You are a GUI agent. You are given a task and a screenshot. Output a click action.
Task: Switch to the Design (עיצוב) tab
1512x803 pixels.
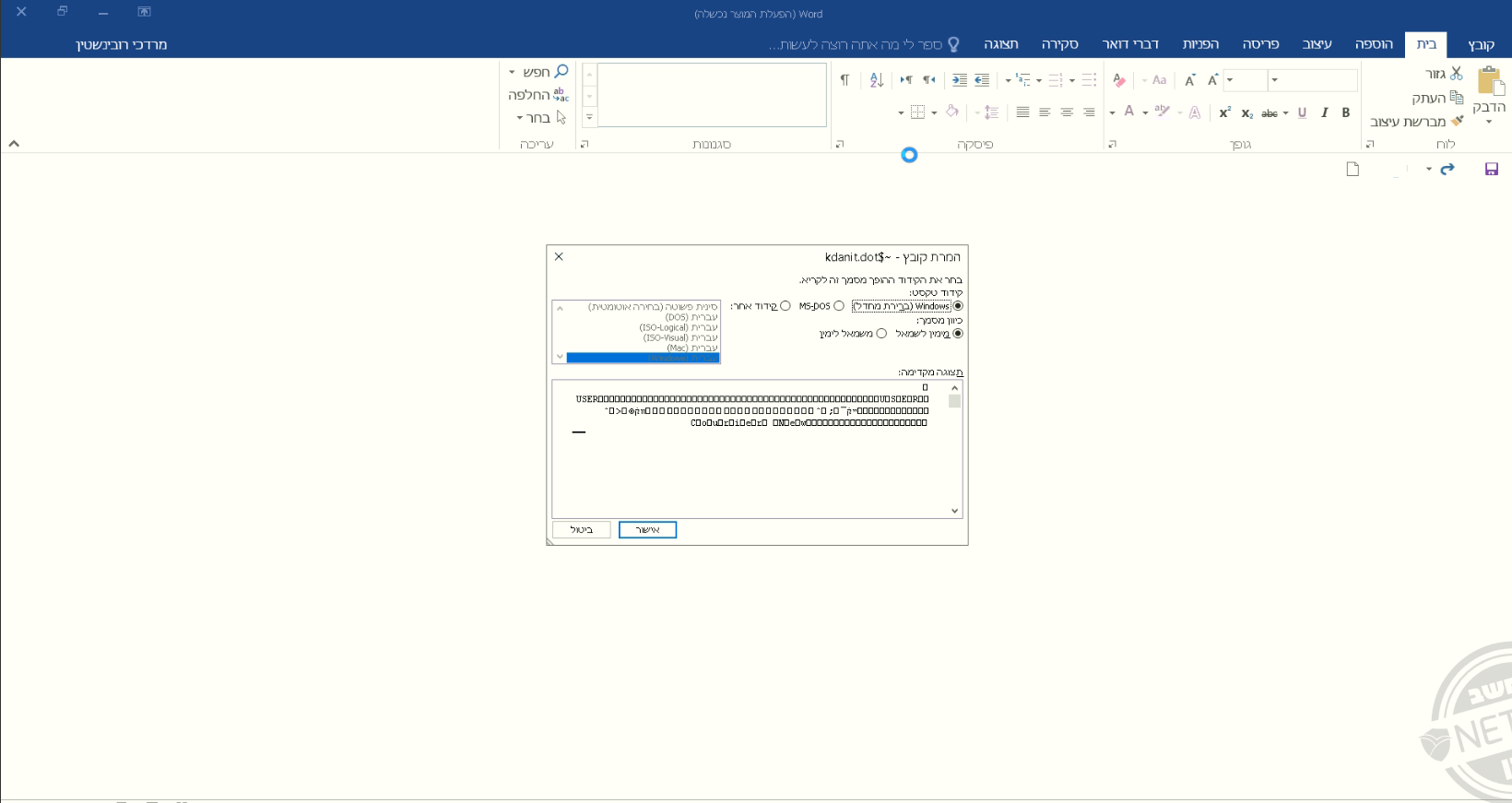pyautogui.click(x=1317, y=44)
